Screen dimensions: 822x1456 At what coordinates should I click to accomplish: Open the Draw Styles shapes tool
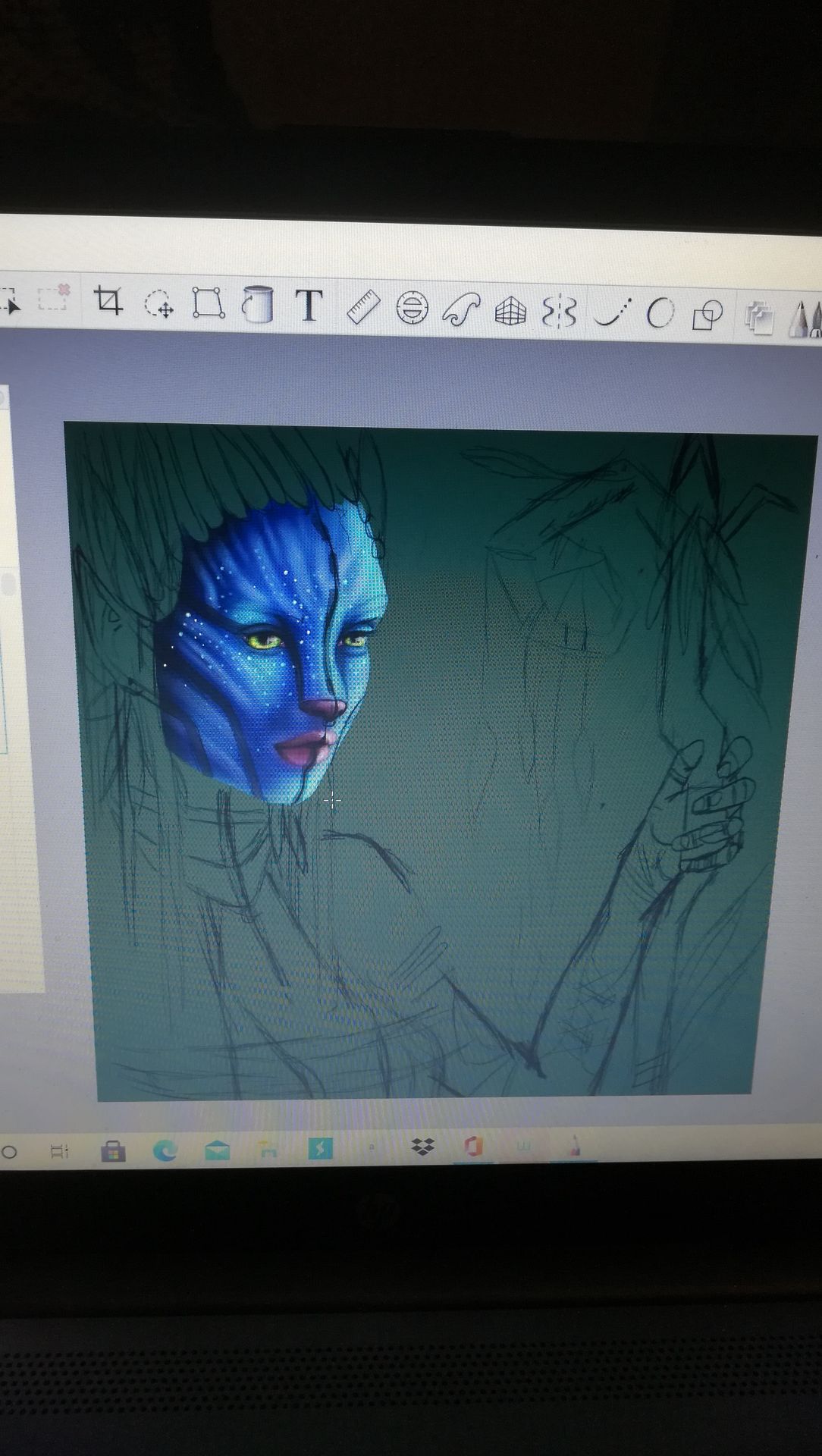(x=707, y=315)
